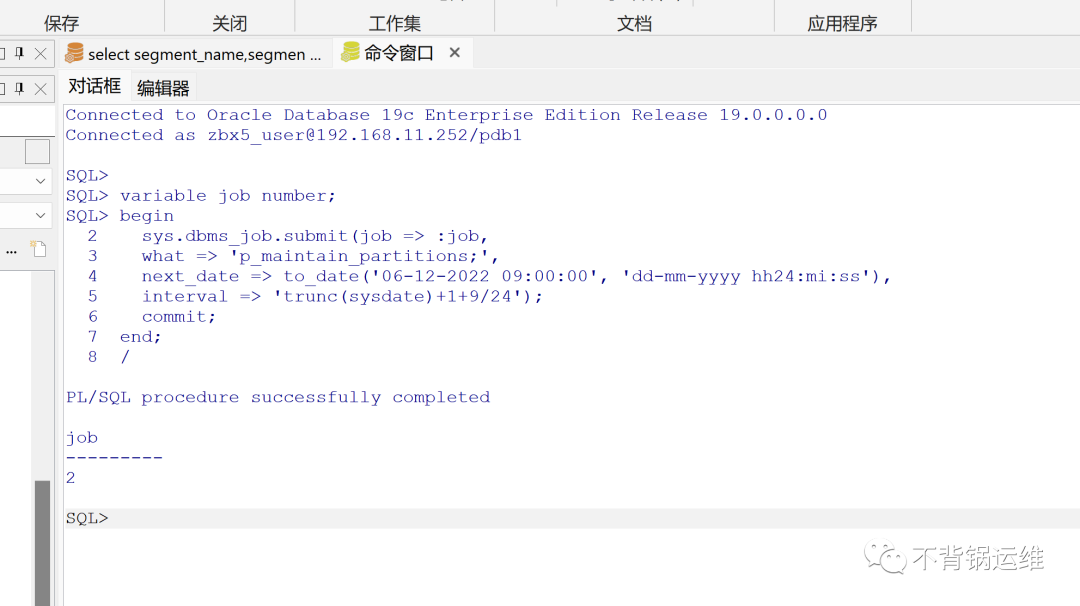Click the 'job' output column header

pos(82,438)
